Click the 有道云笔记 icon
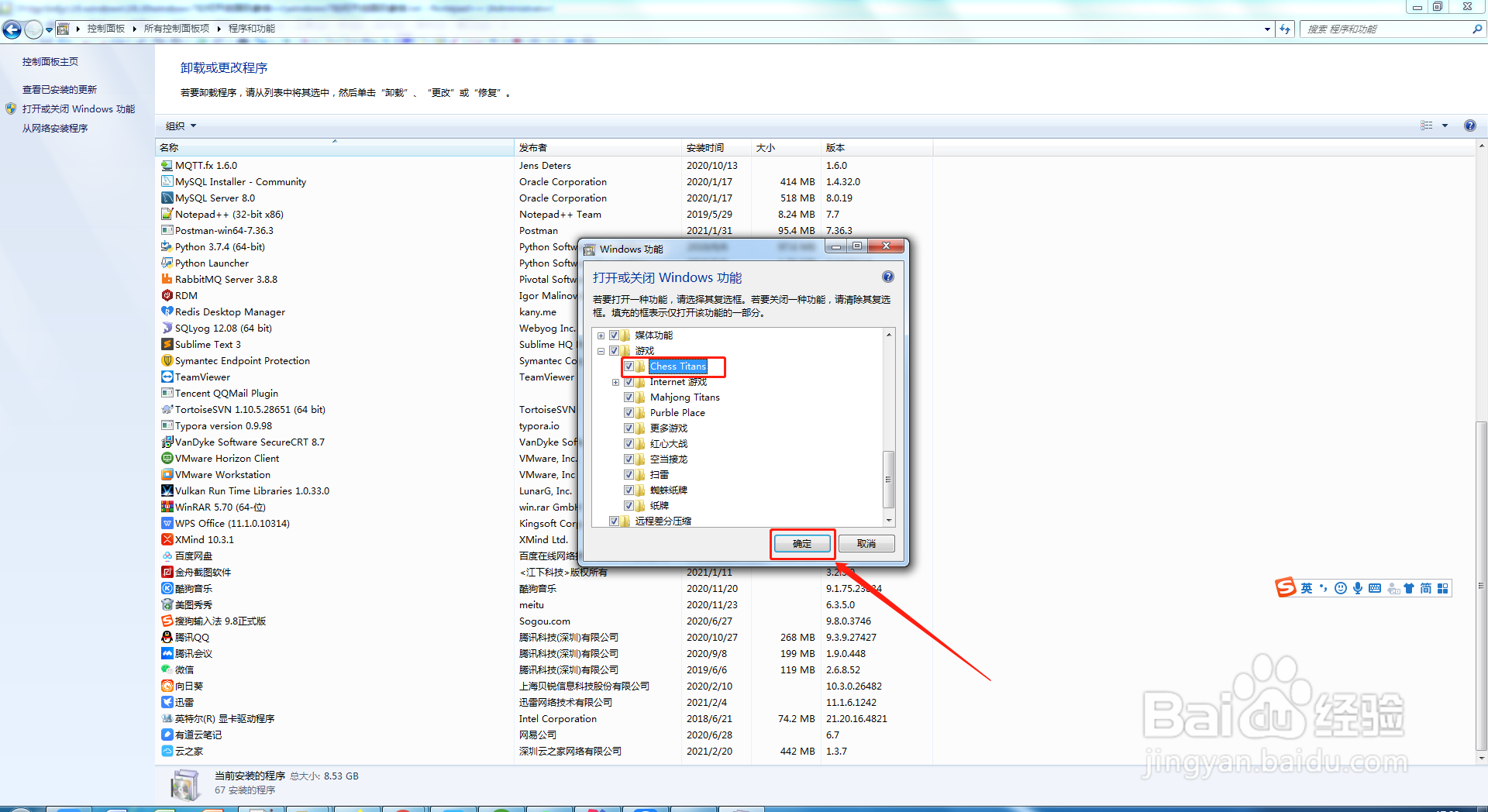The height and width of the screenshot is (812, 1488). tap(167, 735)
